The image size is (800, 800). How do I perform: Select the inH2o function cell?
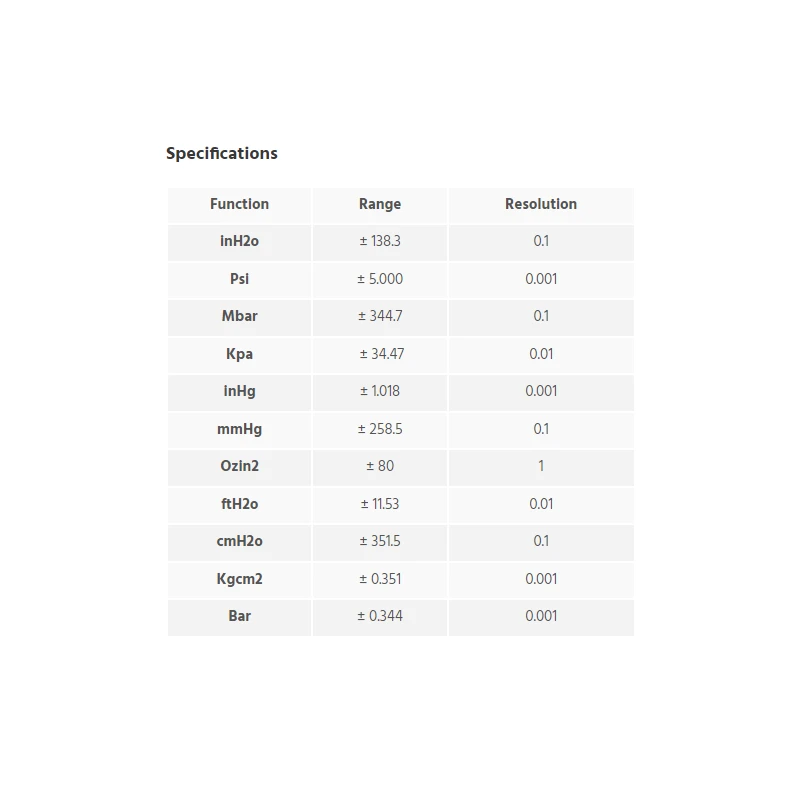(x=239, y=241)
